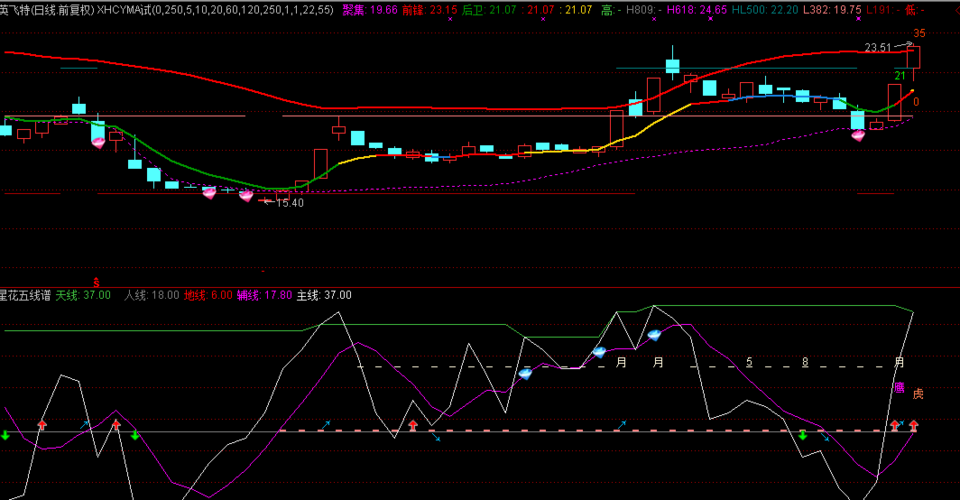Screen dimensions: 960x500
Task: Click the green 21 label near the last candle
Action: coord(899,76)
